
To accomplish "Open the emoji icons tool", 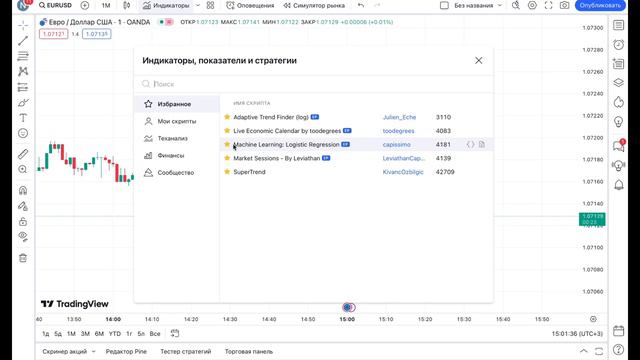I will tap(23, 133).
